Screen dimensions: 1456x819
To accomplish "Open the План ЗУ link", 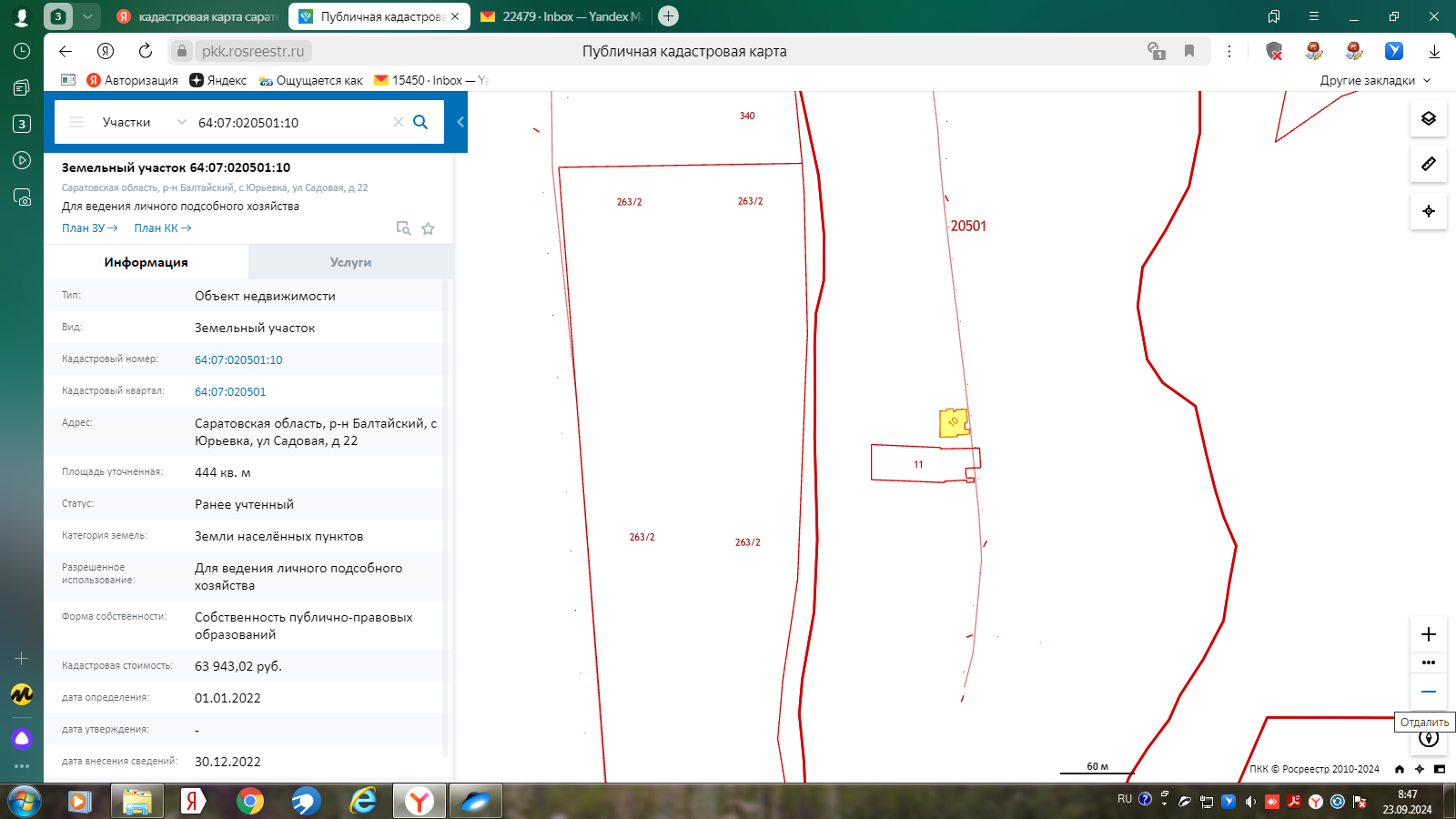I will tap(89, 228).
